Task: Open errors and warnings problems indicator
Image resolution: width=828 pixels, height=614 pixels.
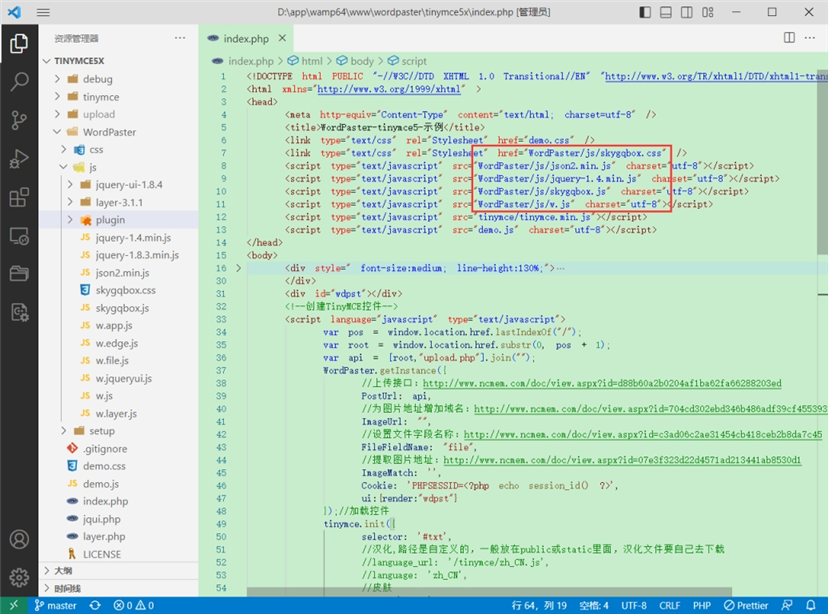Action: click(134, 606)
